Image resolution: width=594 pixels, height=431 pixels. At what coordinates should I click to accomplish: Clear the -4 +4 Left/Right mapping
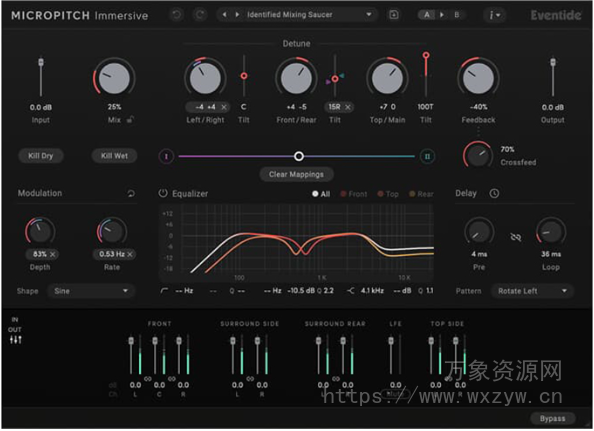point(224,107)
